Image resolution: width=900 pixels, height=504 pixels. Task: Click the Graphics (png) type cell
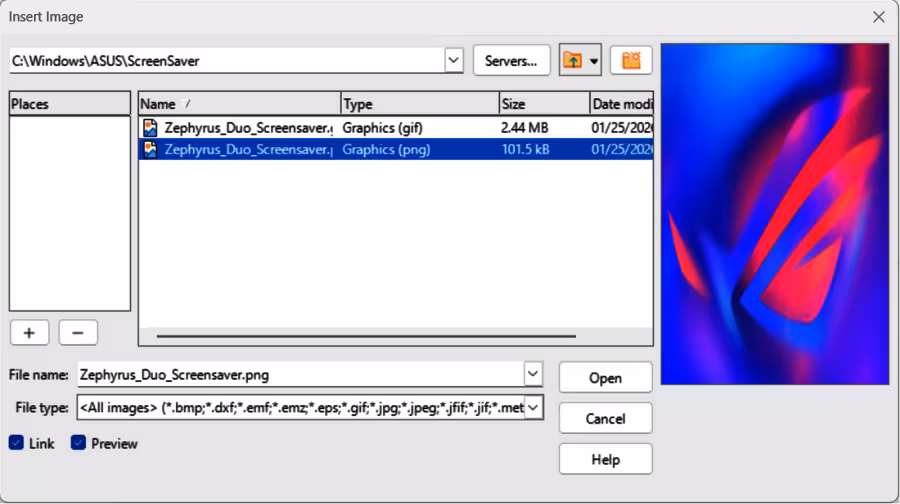click(x=386, y=149)
